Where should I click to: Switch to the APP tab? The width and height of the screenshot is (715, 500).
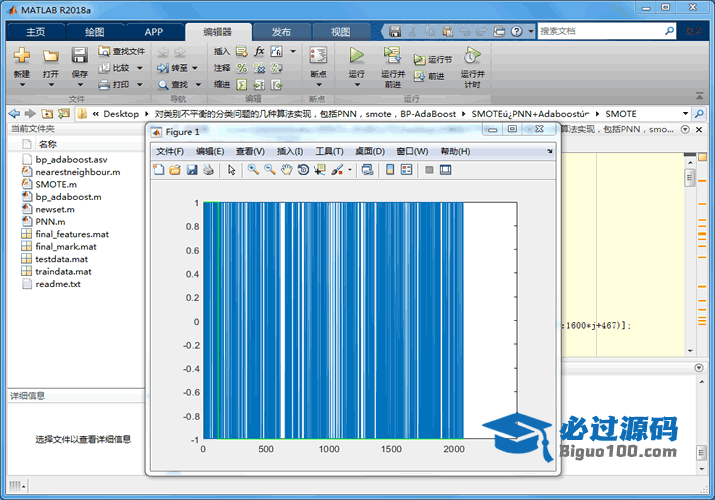tap(154, 32)
